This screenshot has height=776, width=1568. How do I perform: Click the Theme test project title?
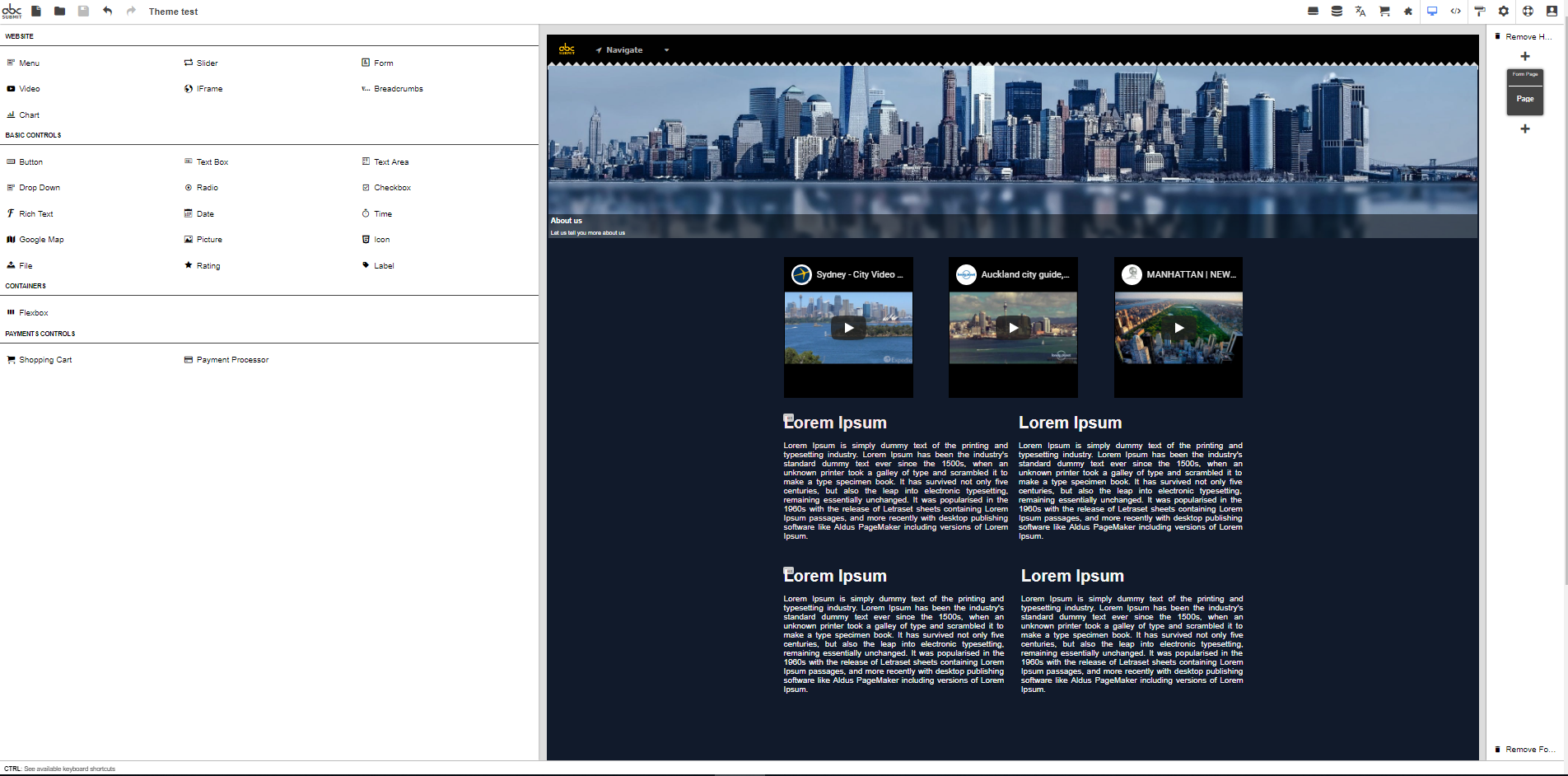tap(173, 12)
